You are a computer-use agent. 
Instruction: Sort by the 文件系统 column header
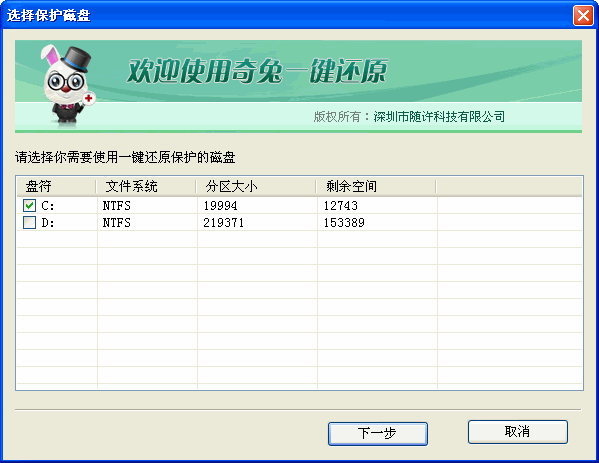(x=146, y=186)
